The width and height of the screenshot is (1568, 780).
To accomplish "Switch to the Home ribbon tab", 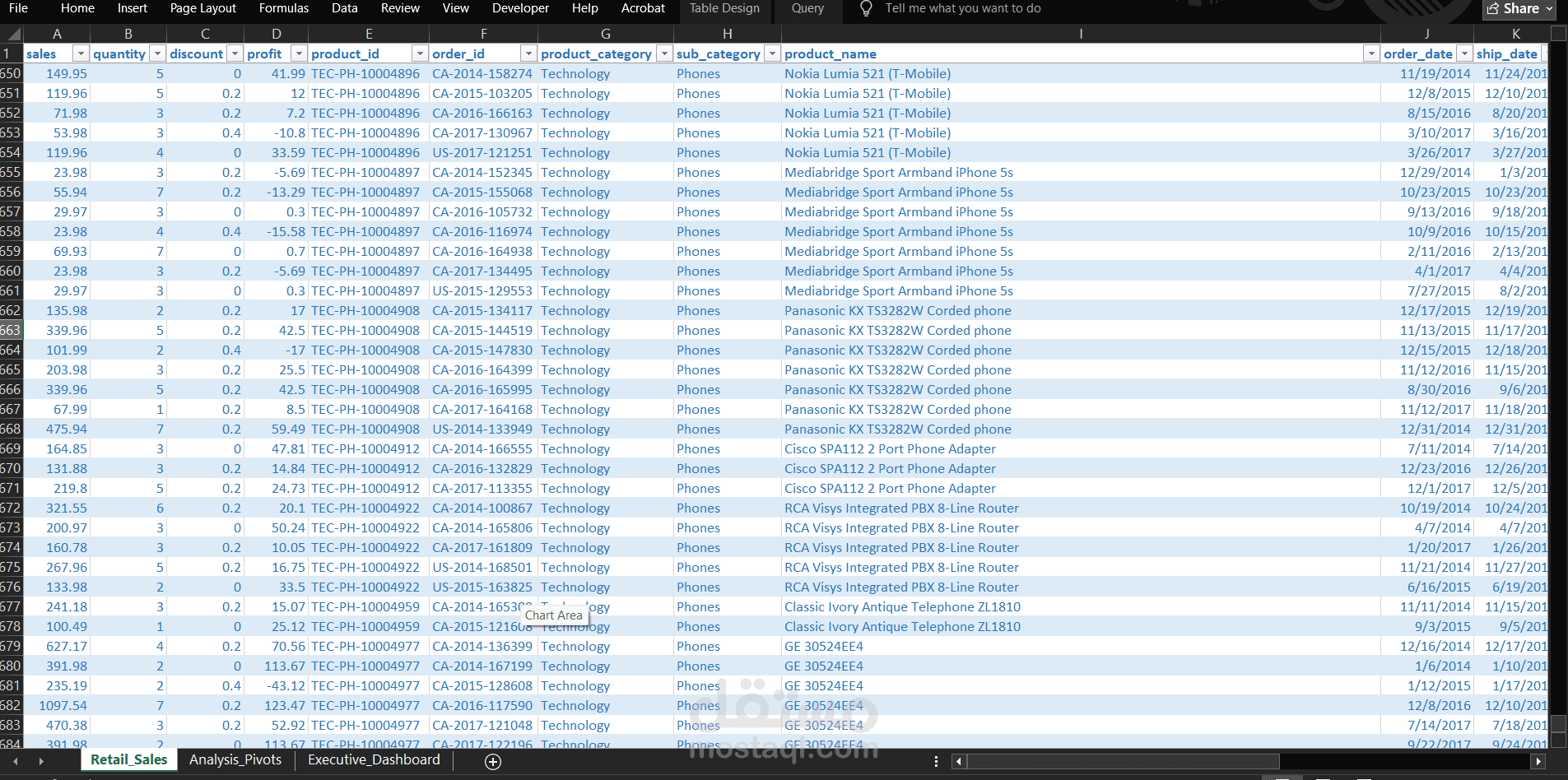I will pos(77,8).
